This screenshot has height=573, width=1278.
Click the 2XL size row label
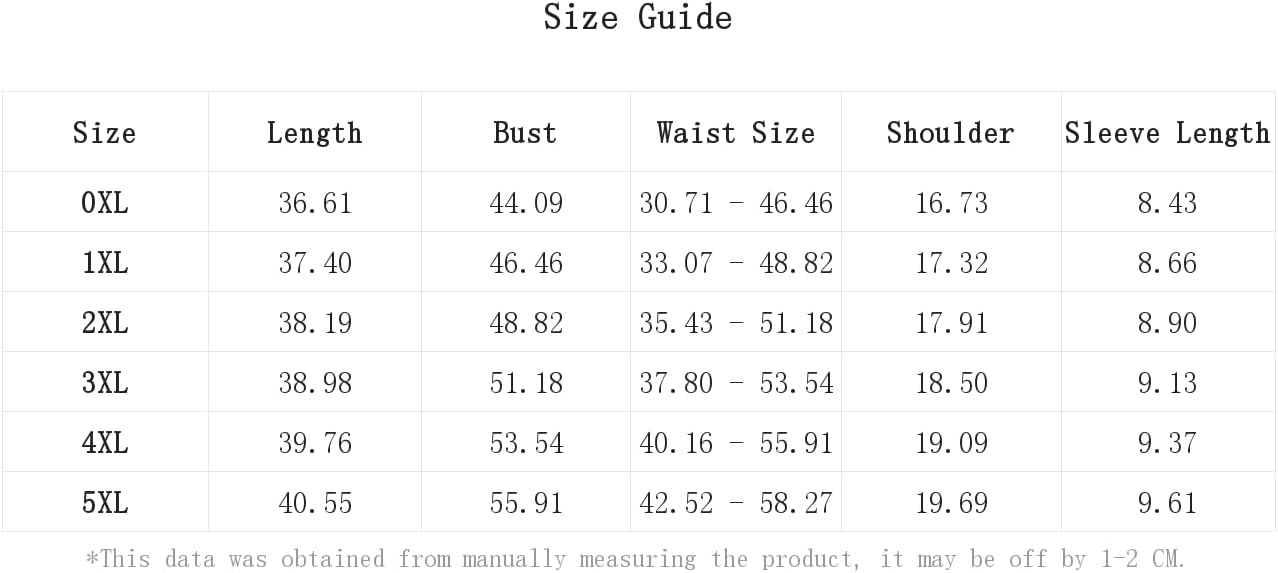104,323
